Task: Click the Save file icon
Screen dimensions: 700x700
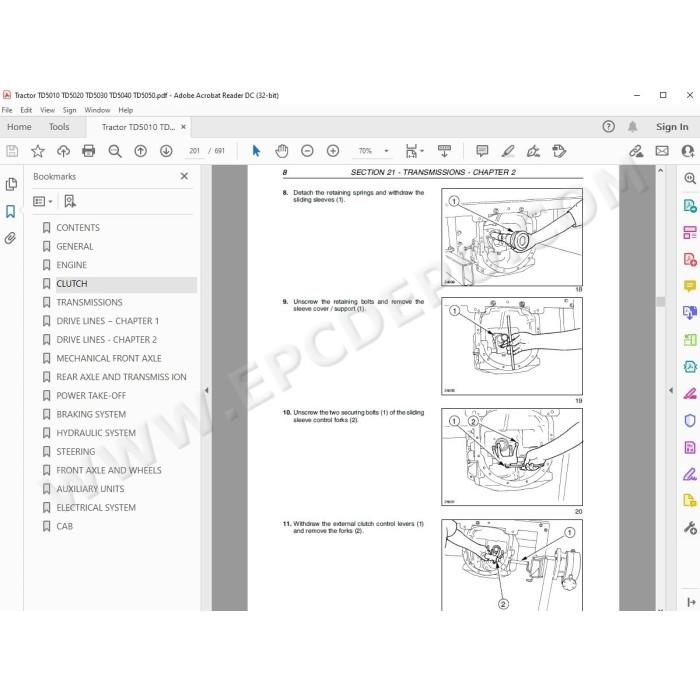Action: tap(12, 151)
